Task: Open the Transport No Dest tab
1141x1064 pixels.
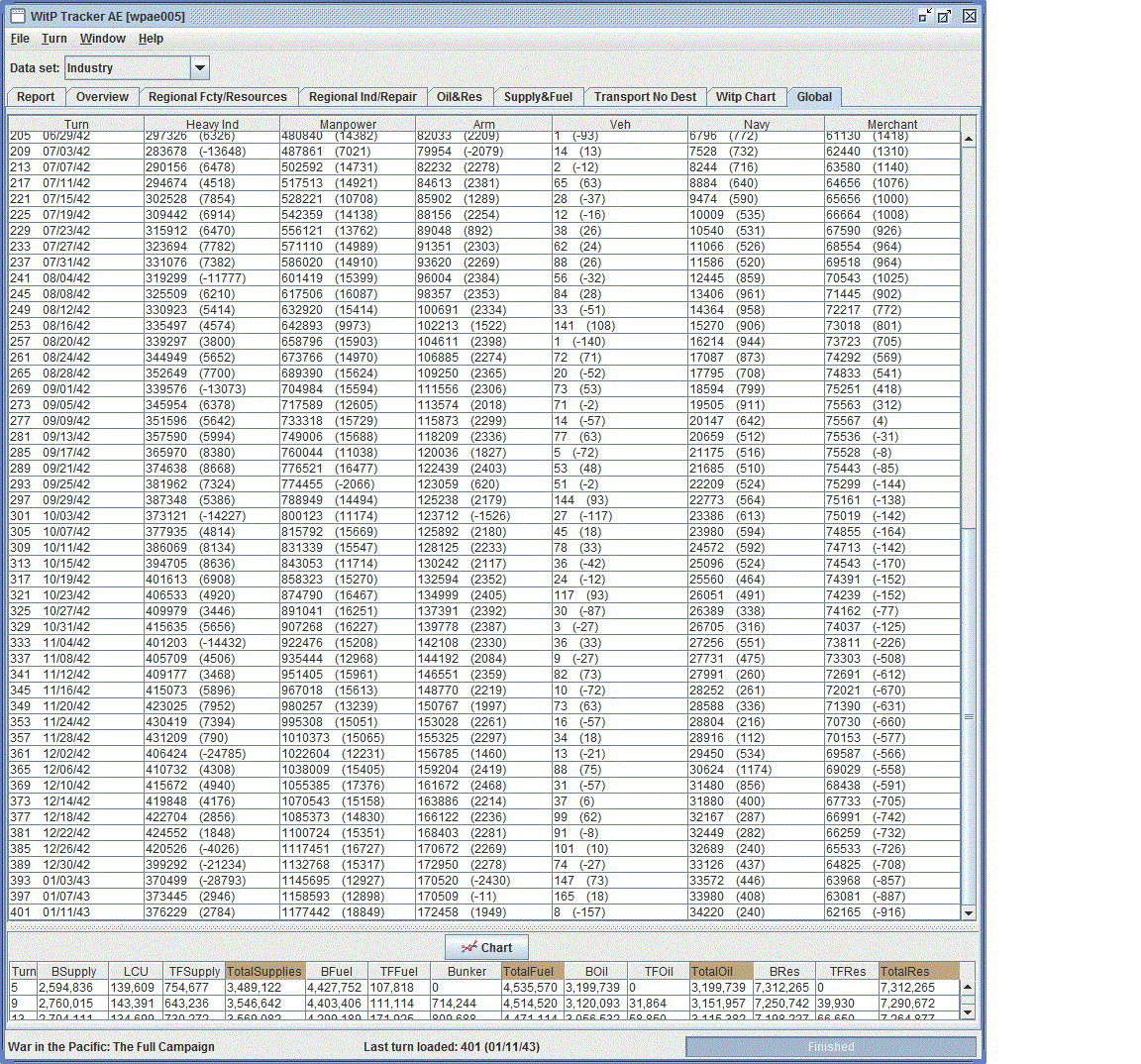Action: pos(645,97)
